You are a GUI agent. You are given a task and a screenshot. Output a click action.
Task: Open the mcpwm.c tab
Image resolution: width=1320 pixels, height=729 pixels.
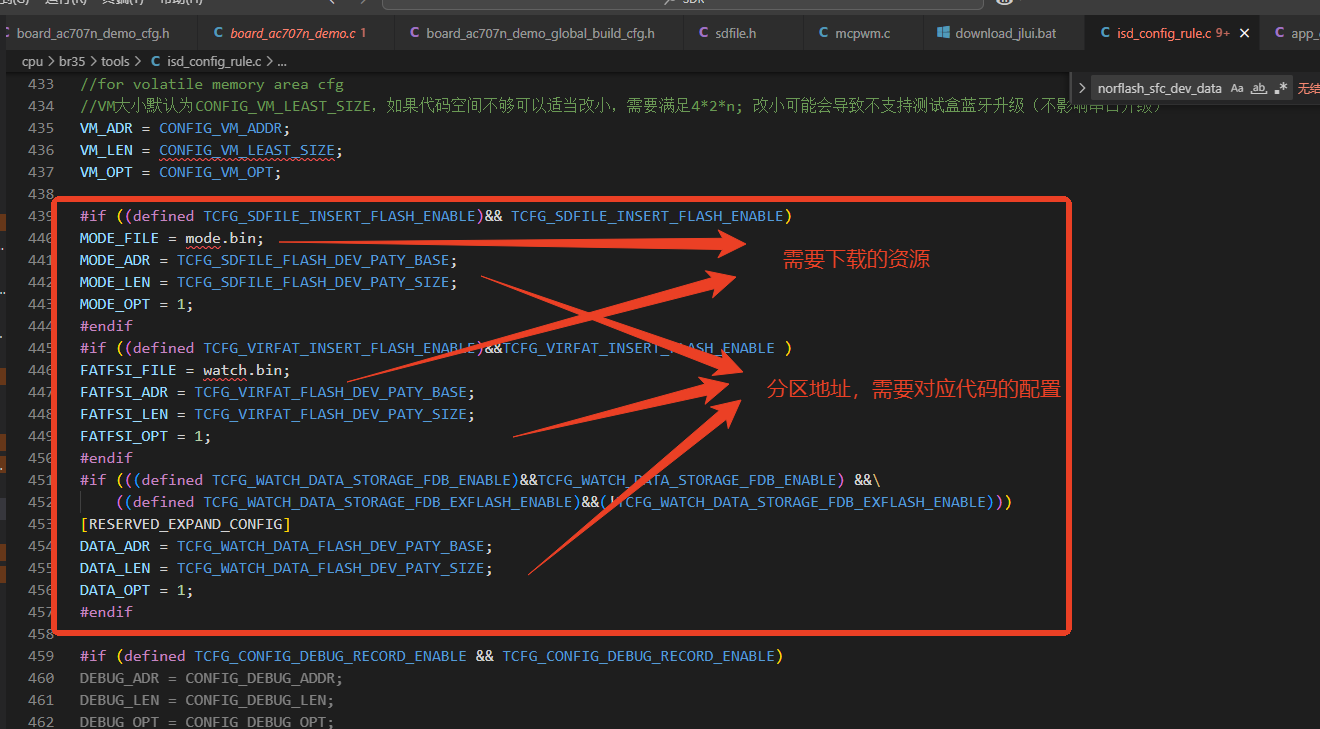(x=862, y=33)
